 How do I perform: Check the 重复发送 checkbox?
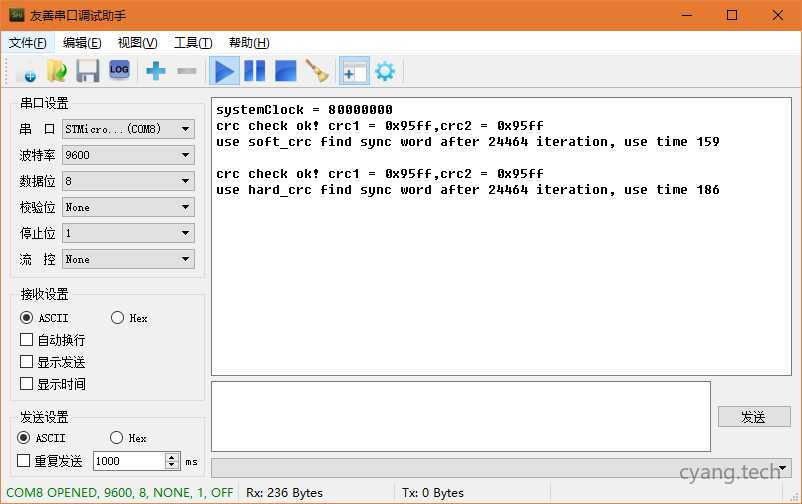[25, 461]
